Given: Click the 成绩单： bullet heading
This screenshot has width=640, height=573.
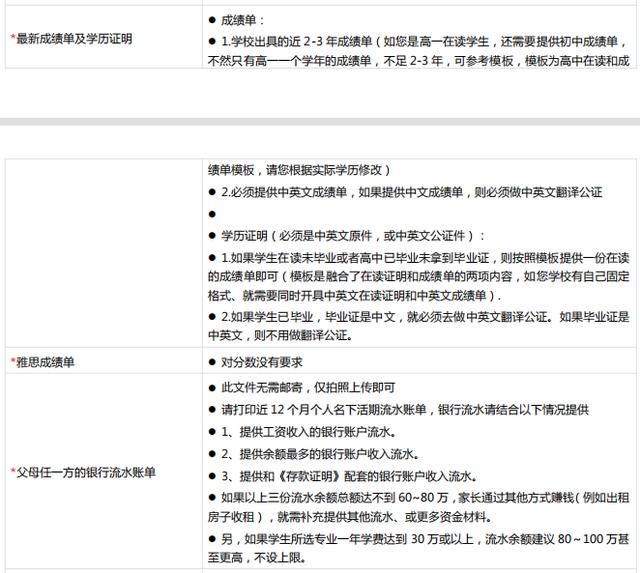Looking at the screenshot, I should click(x=236, y=20).
